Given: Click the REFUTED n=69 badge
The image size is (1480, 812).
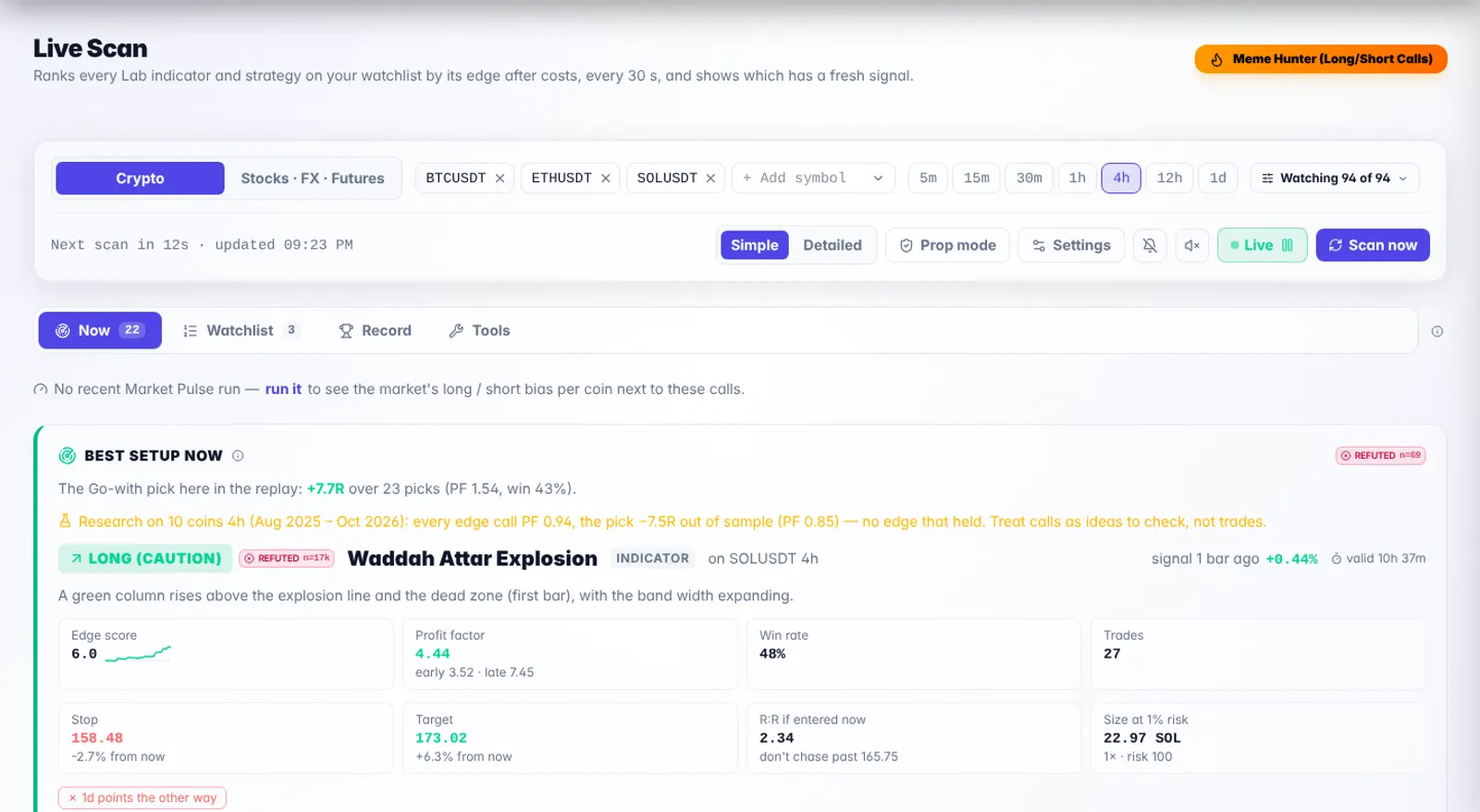Looking at the screenshot, I should 1380,455.
